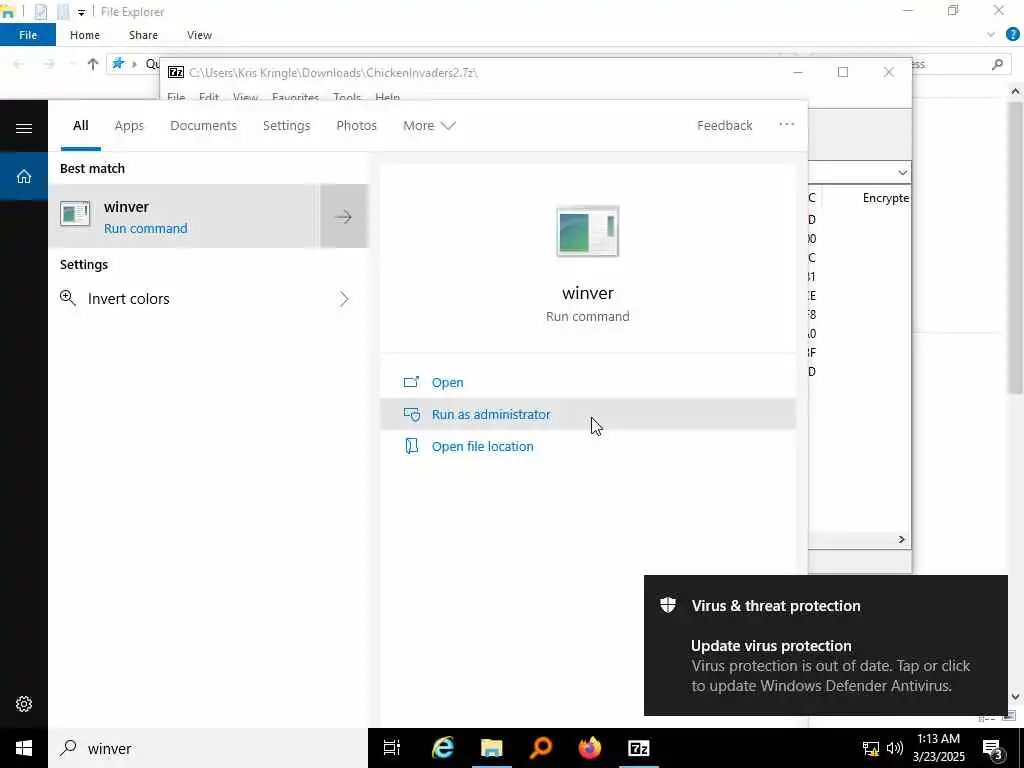The width and height of the screenshot is (1024, 768).
Task: Expand winver result details arrow
Action: [344, 216]
